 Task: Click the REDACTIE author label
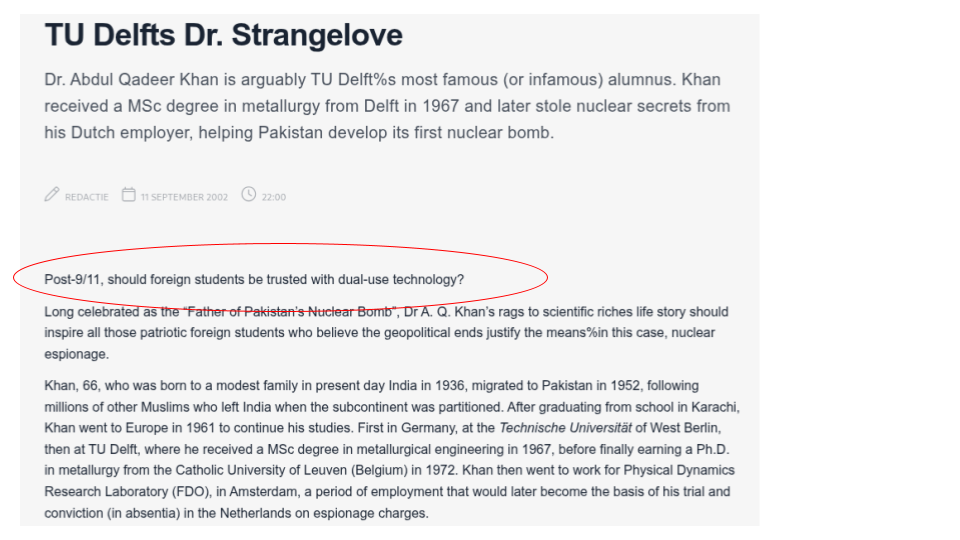[87, 197]
